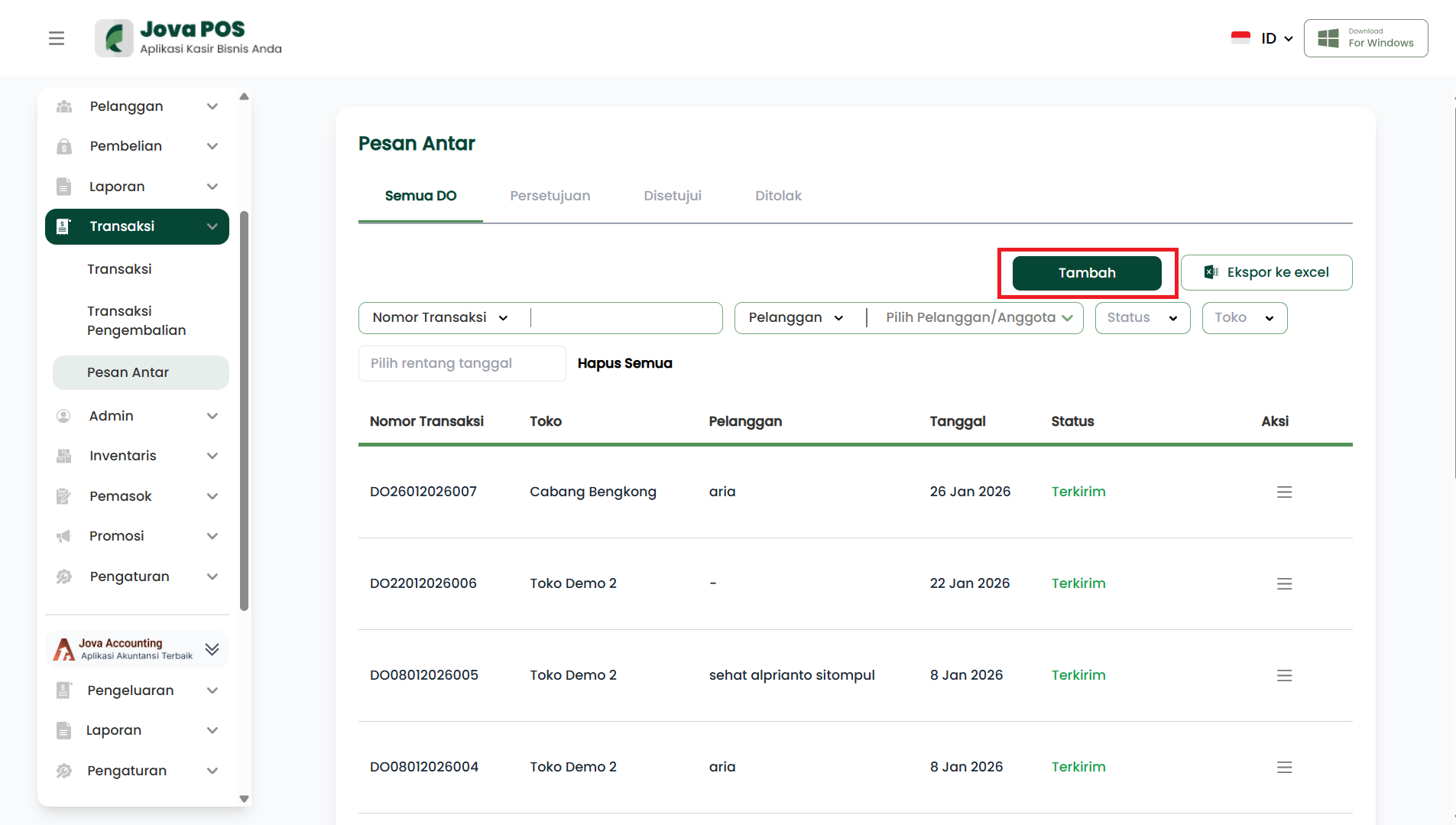Switch to the Persetujuan tab

pos(550,196)
